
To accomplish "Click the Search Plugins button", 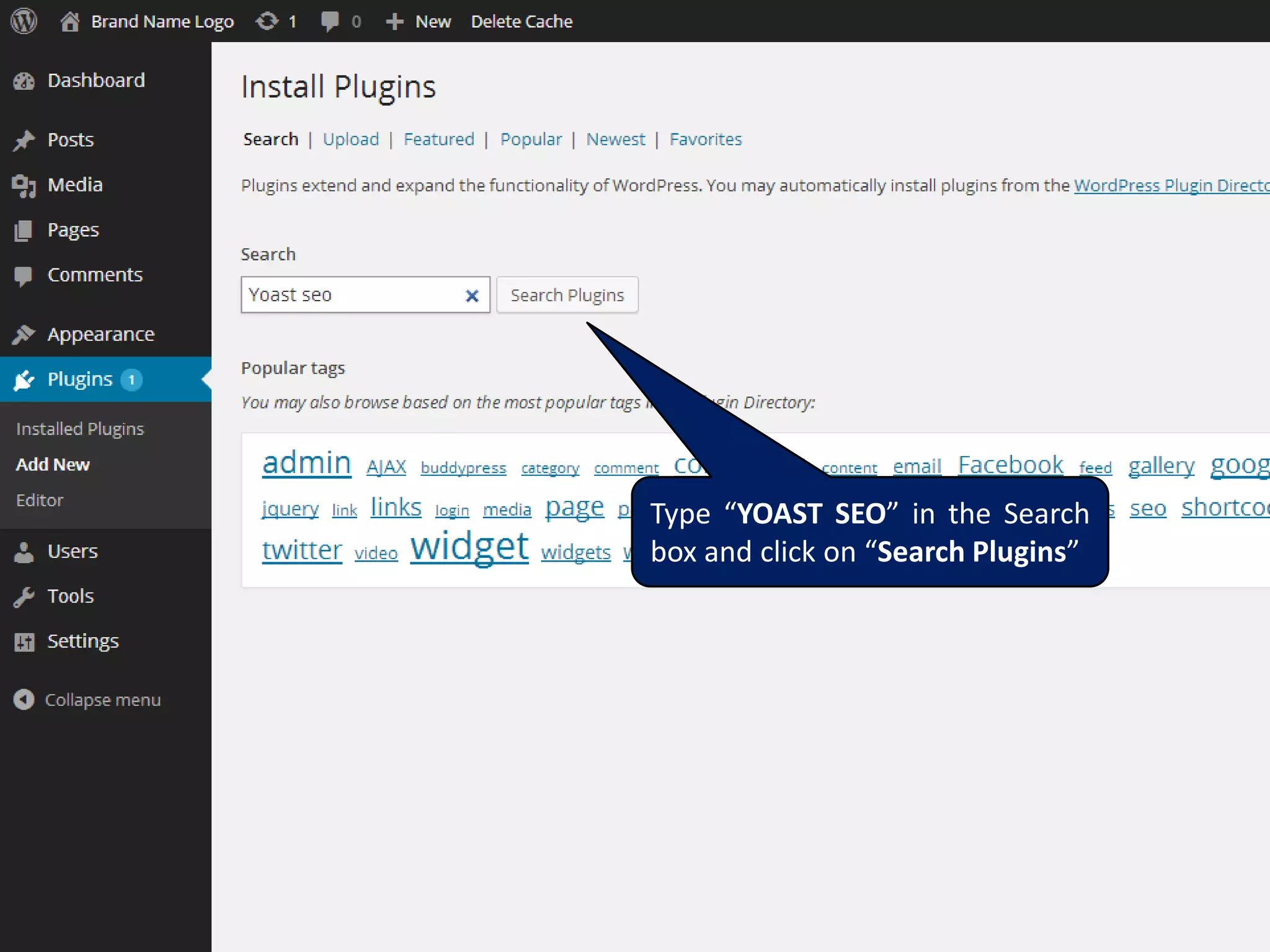I will (x=567, y=295).
